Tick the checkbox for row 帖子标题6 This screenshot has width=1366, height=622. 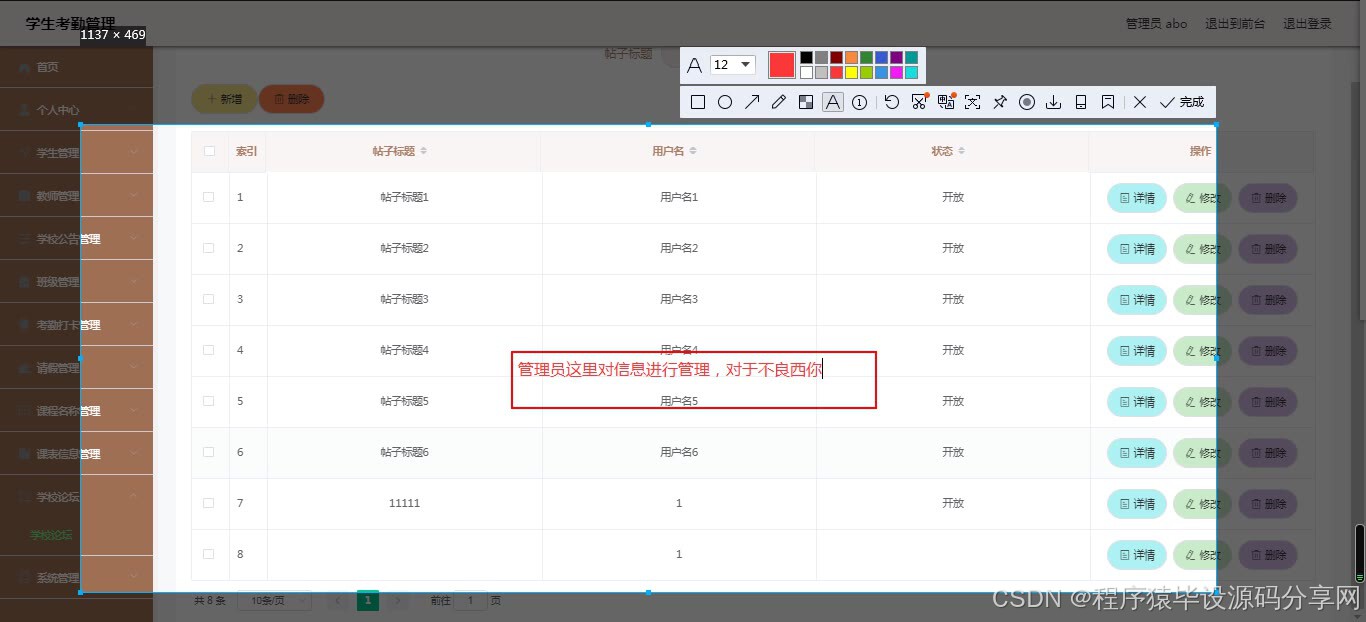pos(209,452)
